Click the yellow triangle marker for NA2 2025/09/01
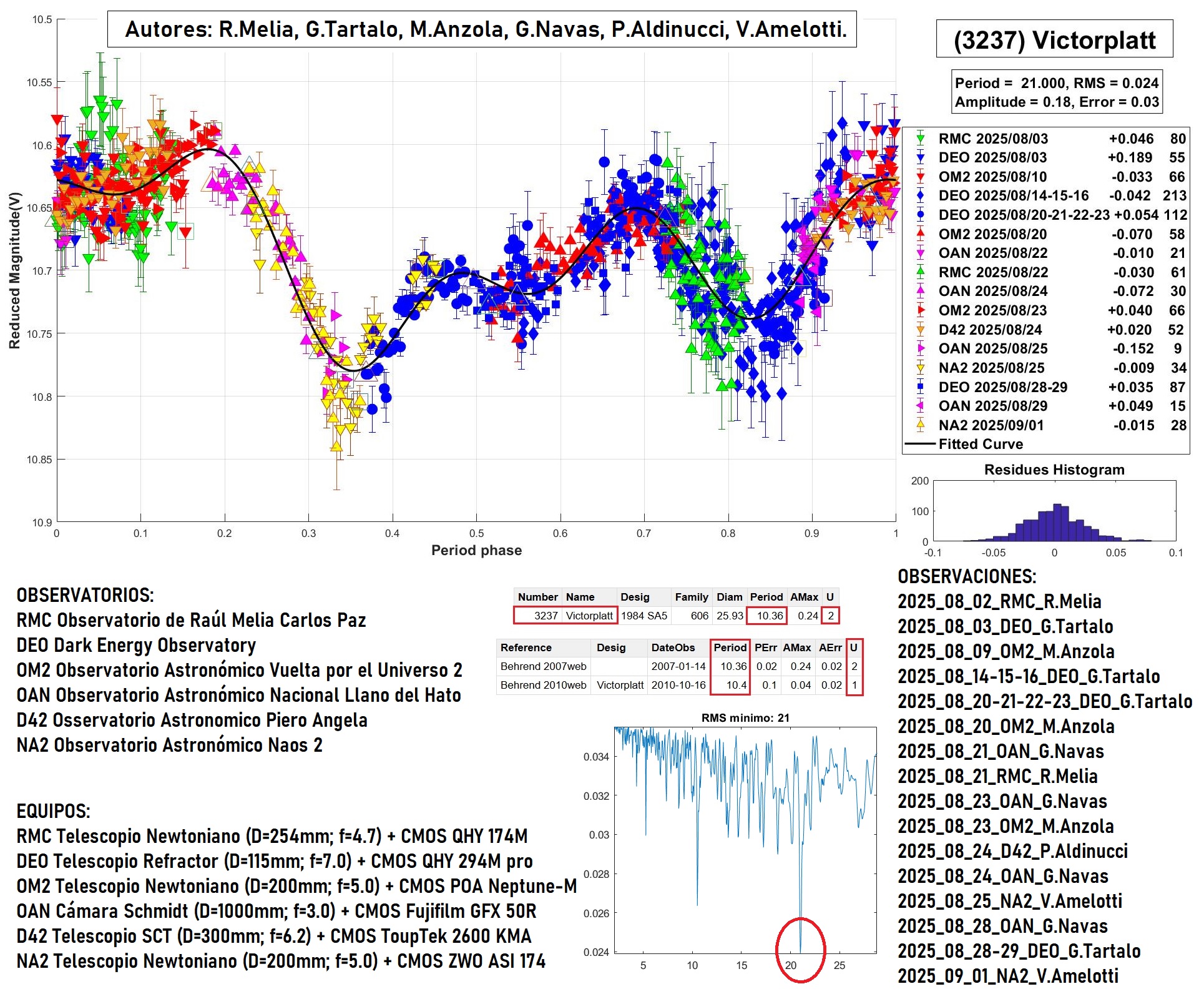This screenshot has width=1204, height=994. click(x=920, y=425)
